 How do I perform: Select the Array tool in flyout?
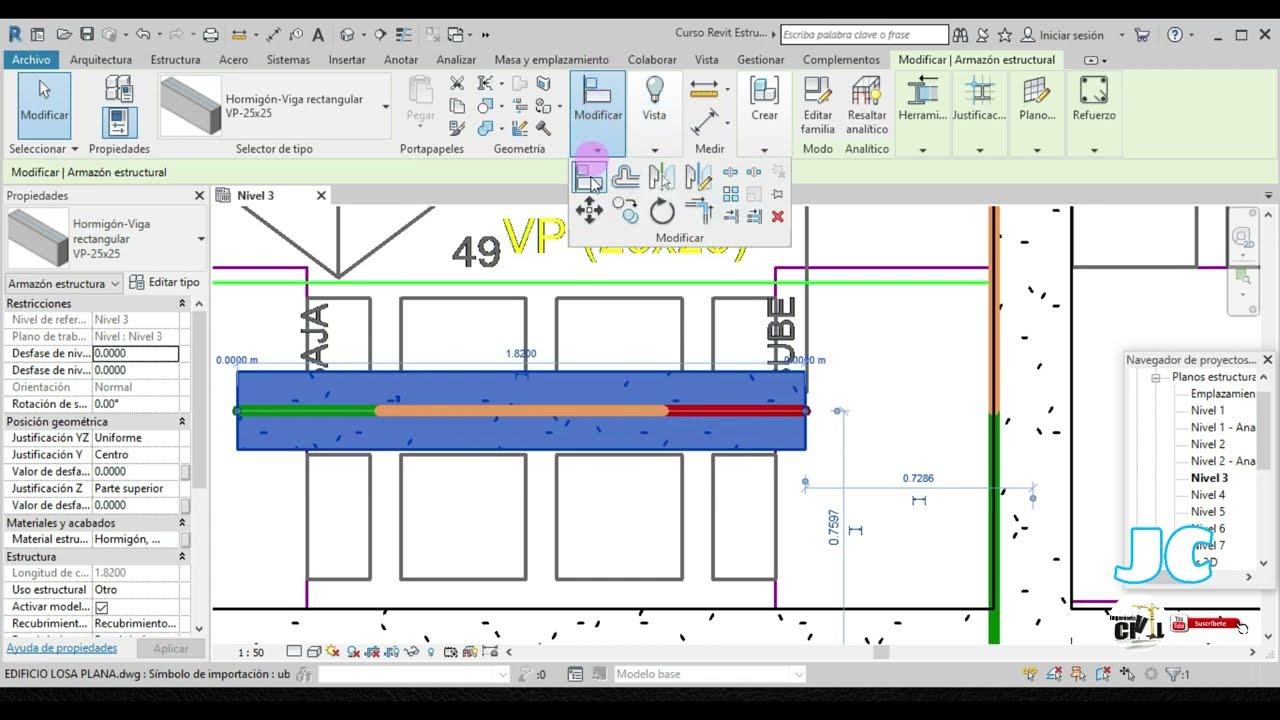(730, 194)
